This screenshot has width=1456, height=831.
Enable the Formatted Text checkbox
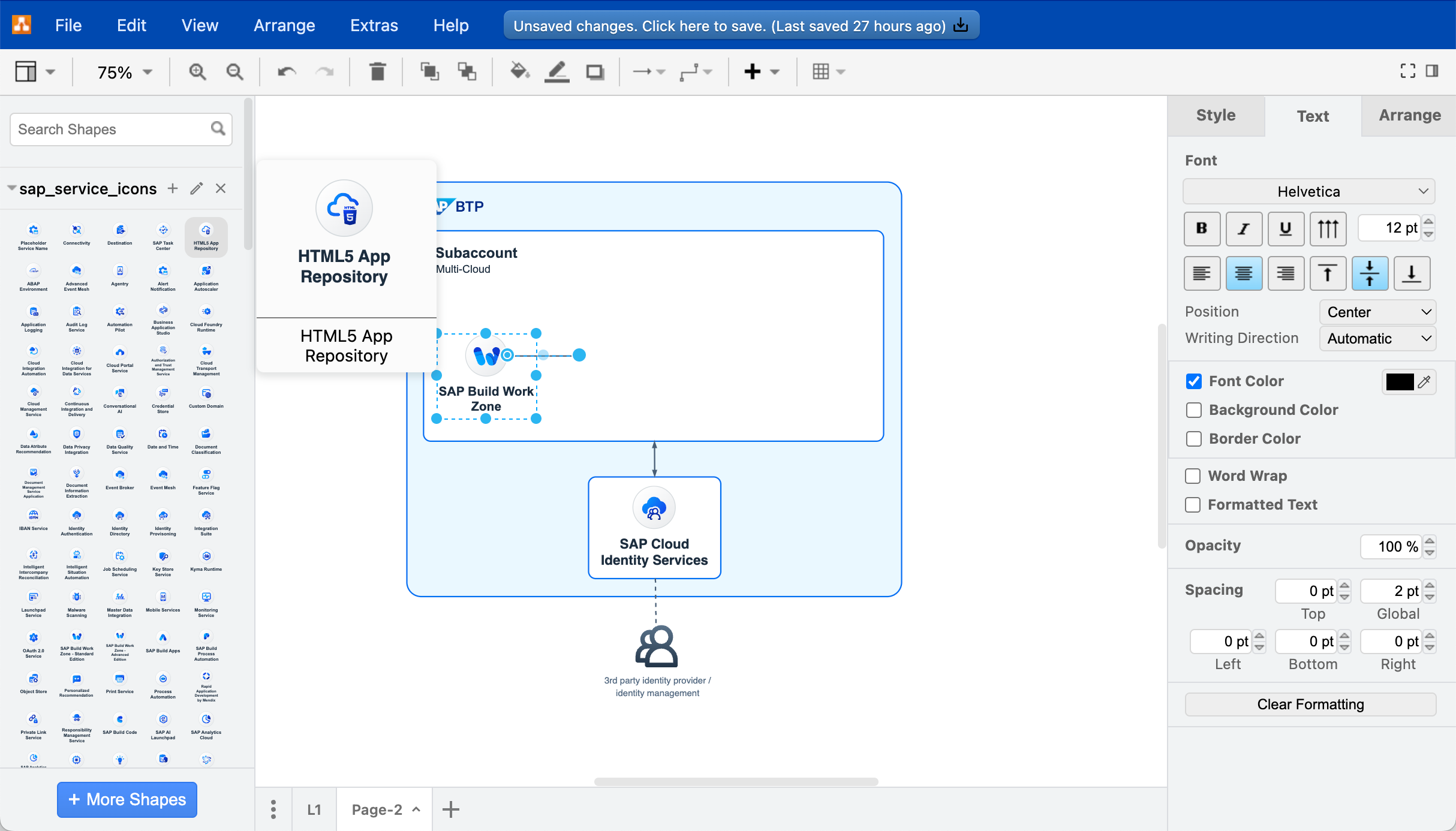1193,505
